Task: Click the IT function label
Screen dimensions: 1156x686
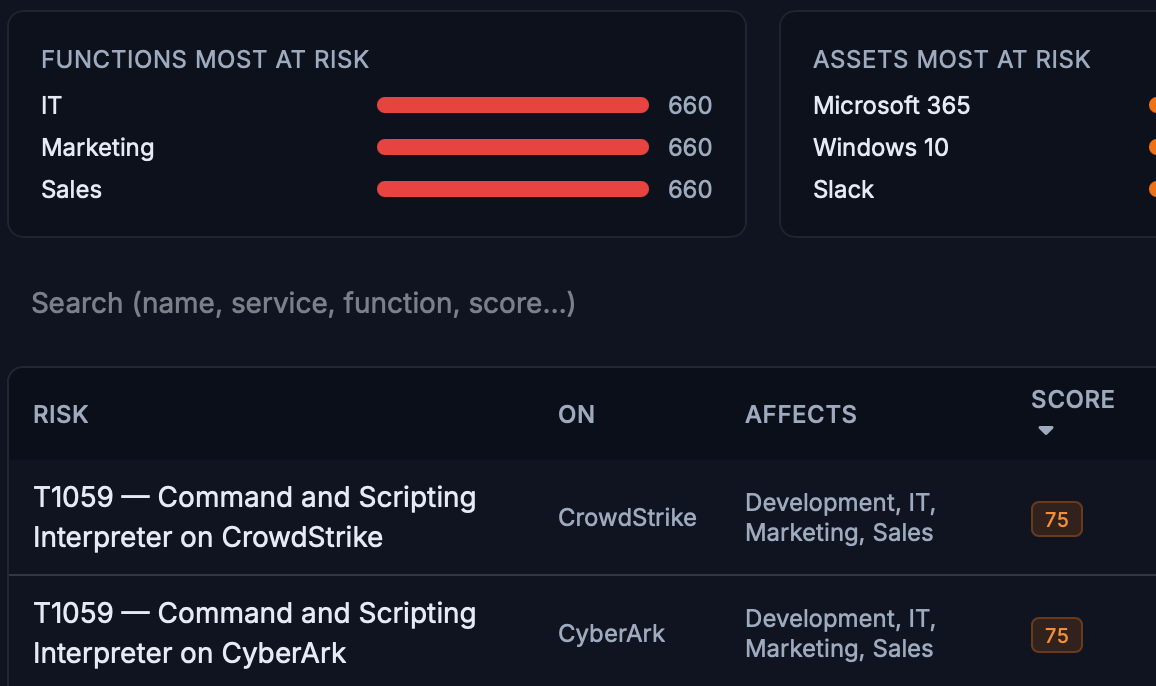Action: click(x=52, y=105)
